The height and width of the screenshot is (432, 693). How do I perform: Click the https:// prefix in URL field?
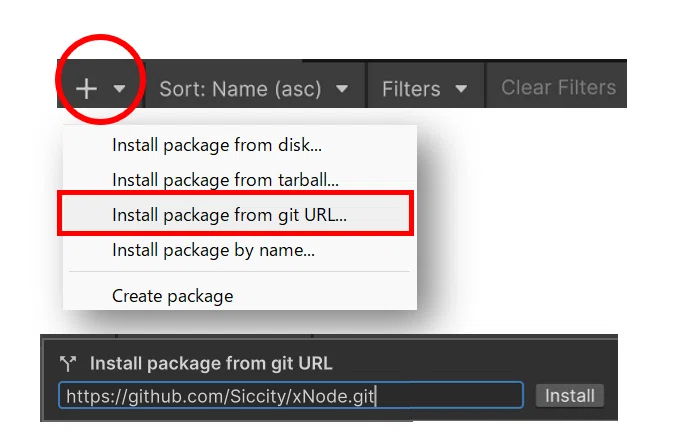click(97, 396)
